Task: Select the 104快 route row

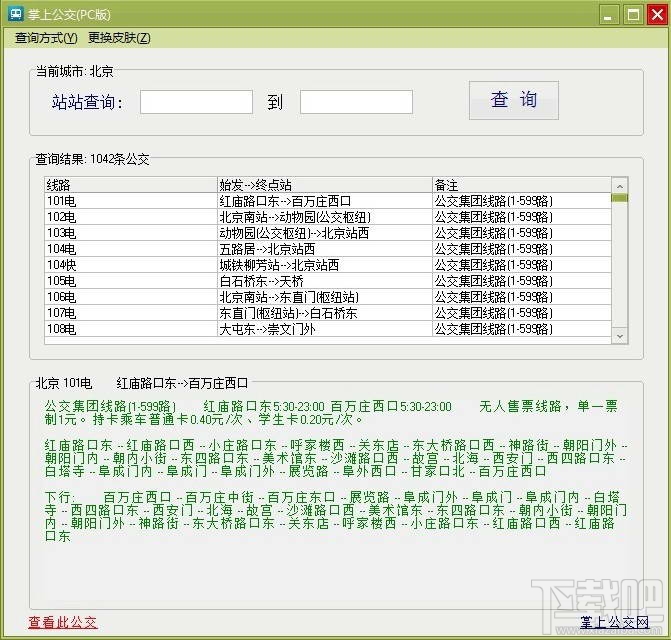Action: pos(328,265)
